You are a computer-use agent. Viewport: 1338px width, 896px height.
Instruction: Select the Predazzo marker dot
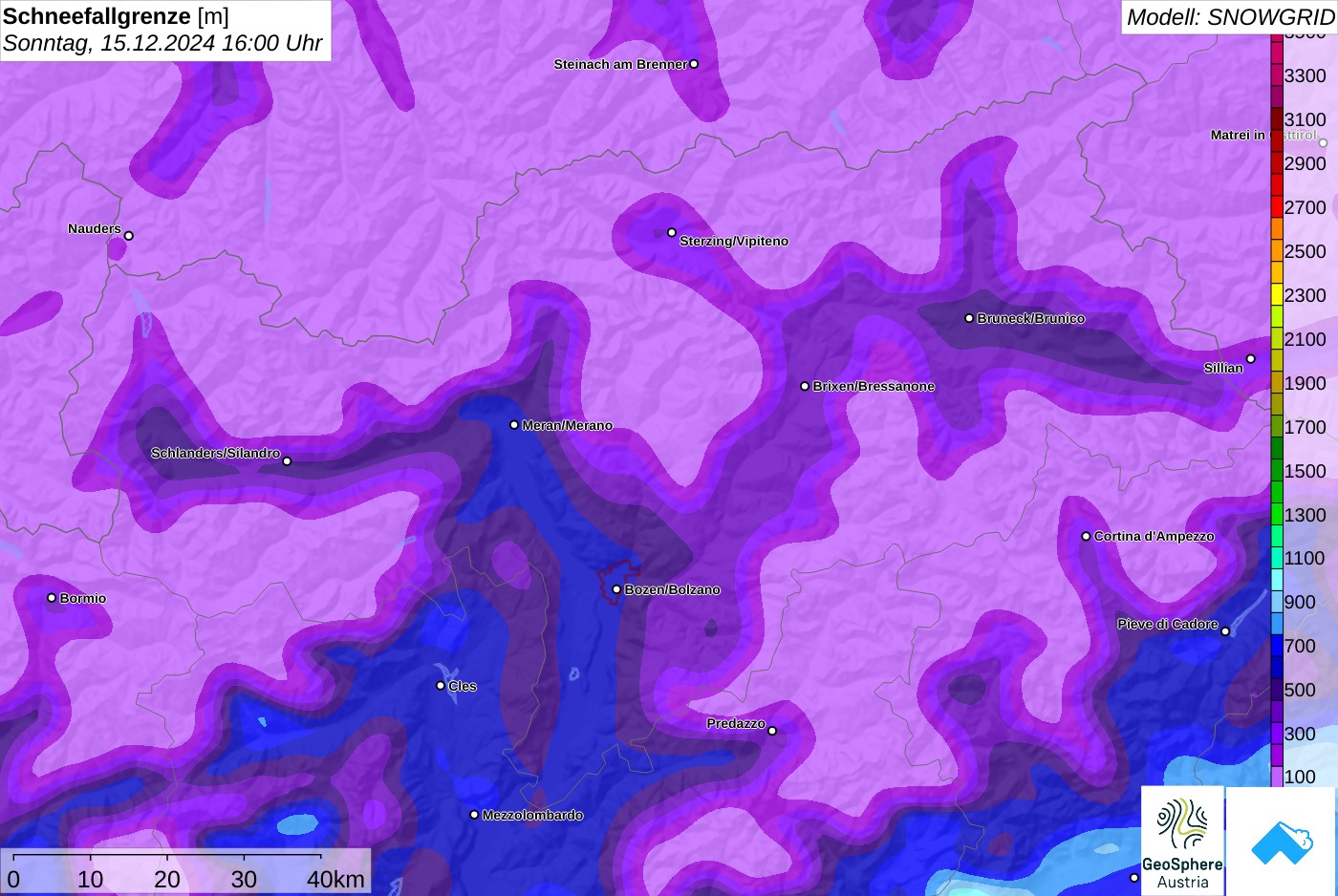pyautogui.click(x=772, y=731)
